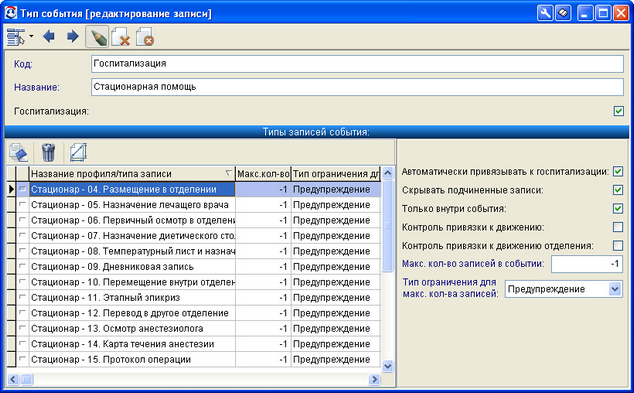Viewport: 634px width, 393px height.
Task: Click the app icon in title bar
Action: click(x=11, y=13)
